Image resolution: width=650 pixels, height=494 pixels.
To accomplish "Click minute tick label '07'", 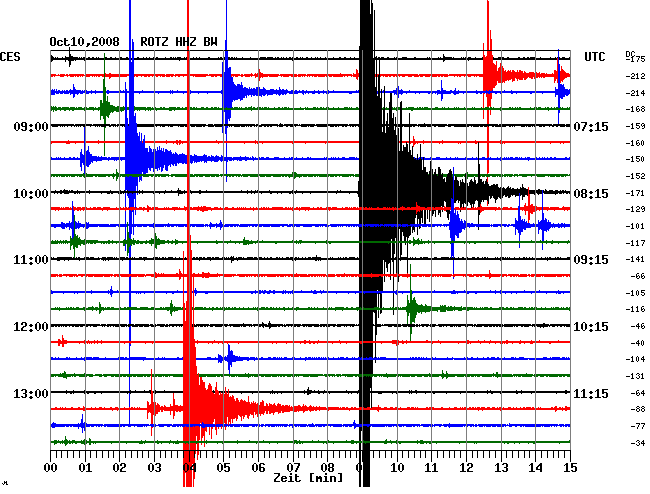I will point(293,468).
